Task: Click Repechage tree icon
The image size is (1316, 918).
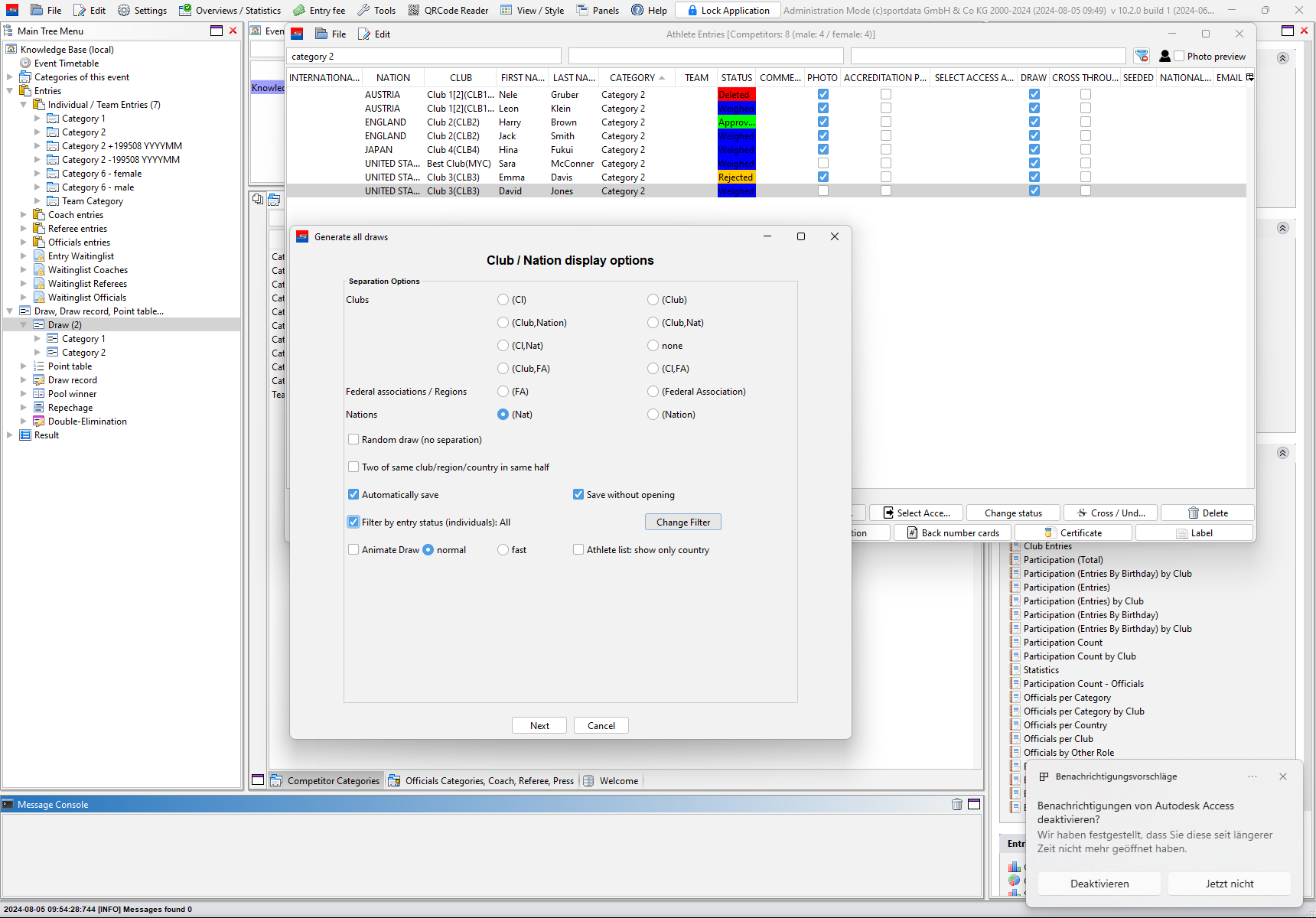Action: pos(39,408)
